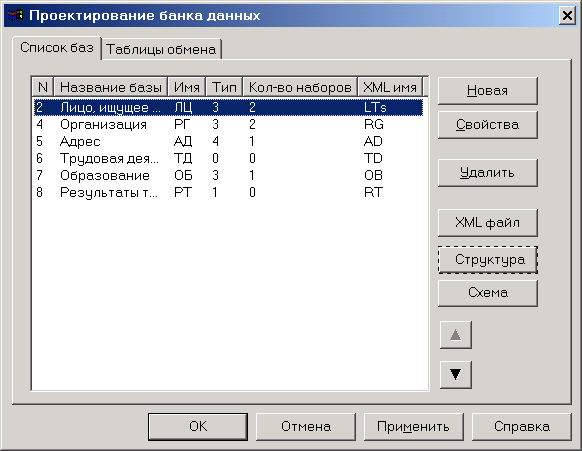Viewport: 582px width, 451px height.
Task: Switch to the Таблицы обмена tab
Action: pos(161,49)
